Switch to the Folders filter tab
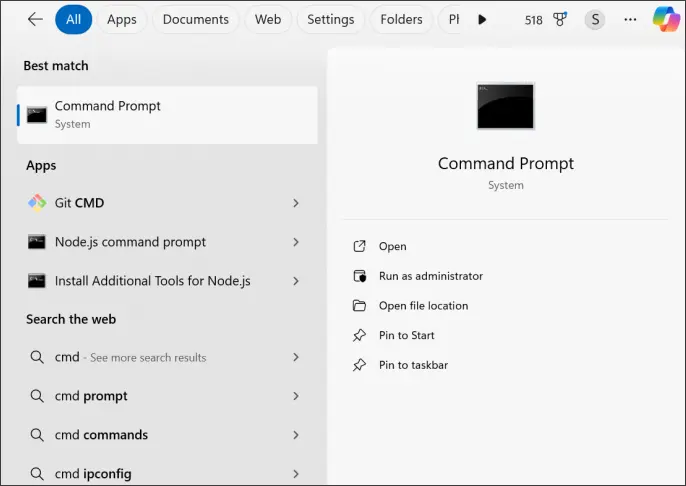 pyautogui.click(x=401, y=19)
